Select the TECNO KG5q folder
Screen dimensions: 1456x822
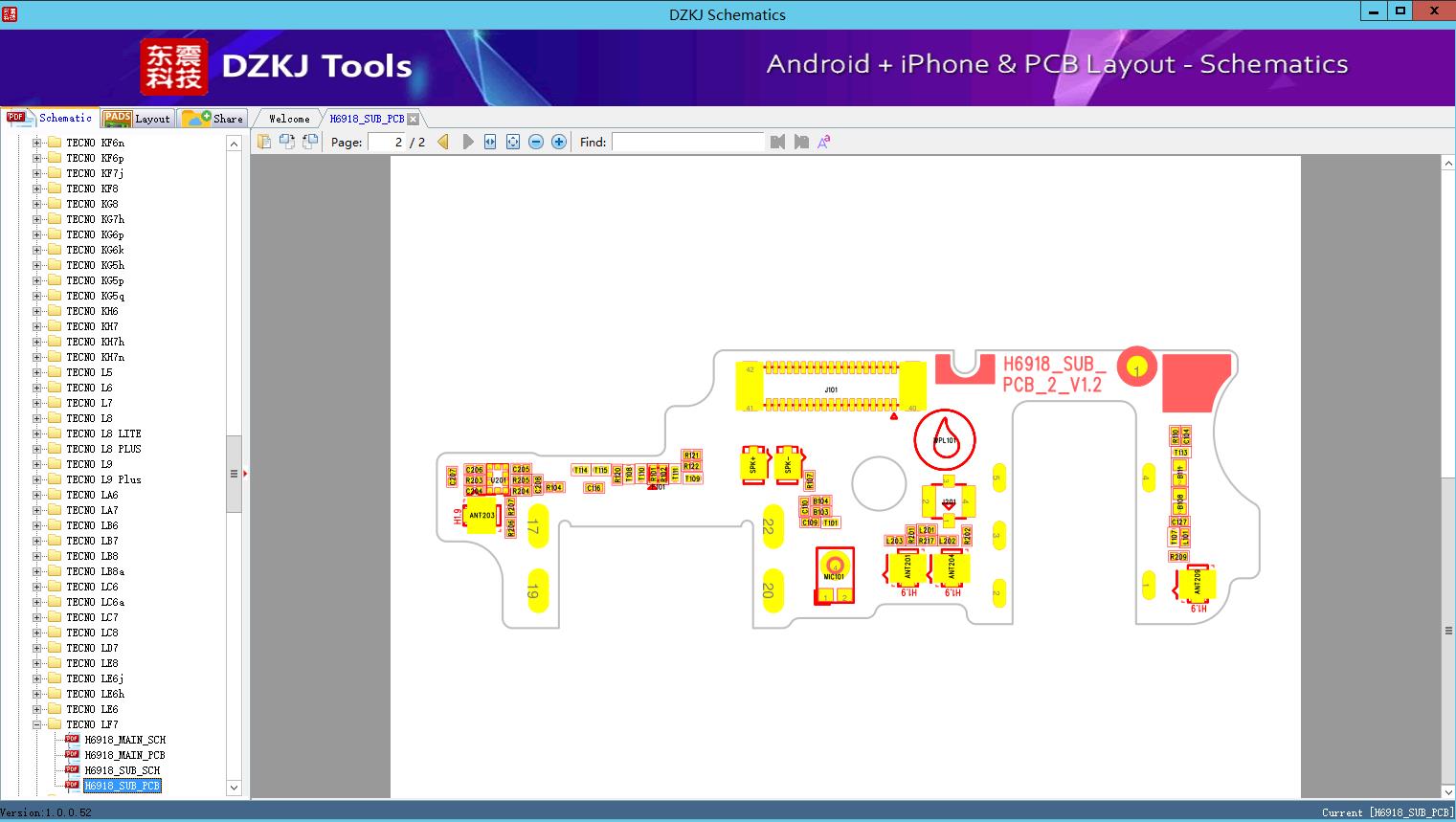click(95, 296)
